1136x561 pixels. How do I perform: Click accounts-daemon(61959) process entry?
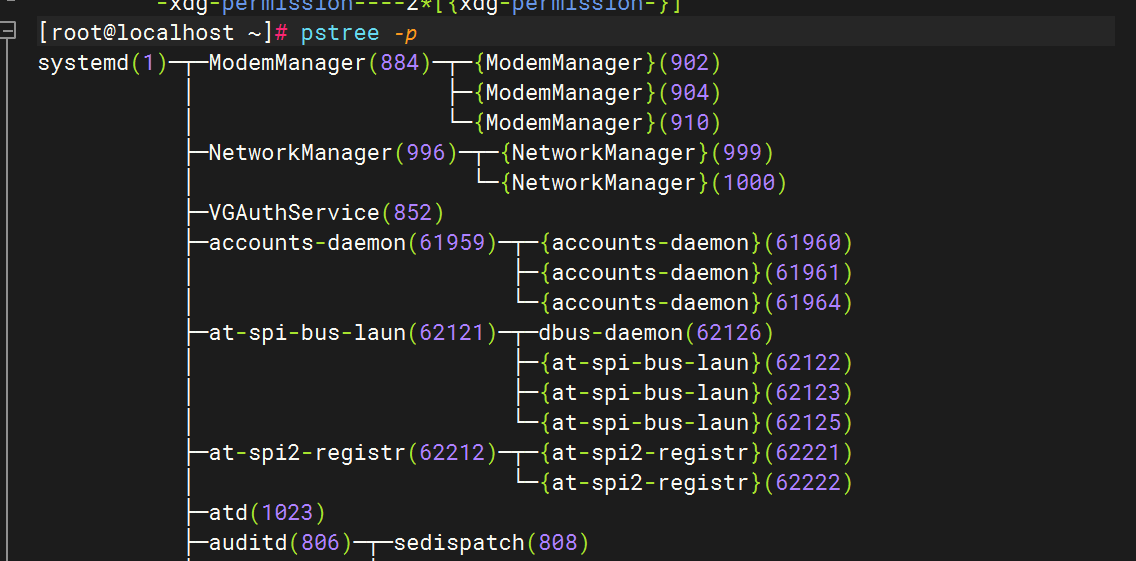(x=353, y=243)
